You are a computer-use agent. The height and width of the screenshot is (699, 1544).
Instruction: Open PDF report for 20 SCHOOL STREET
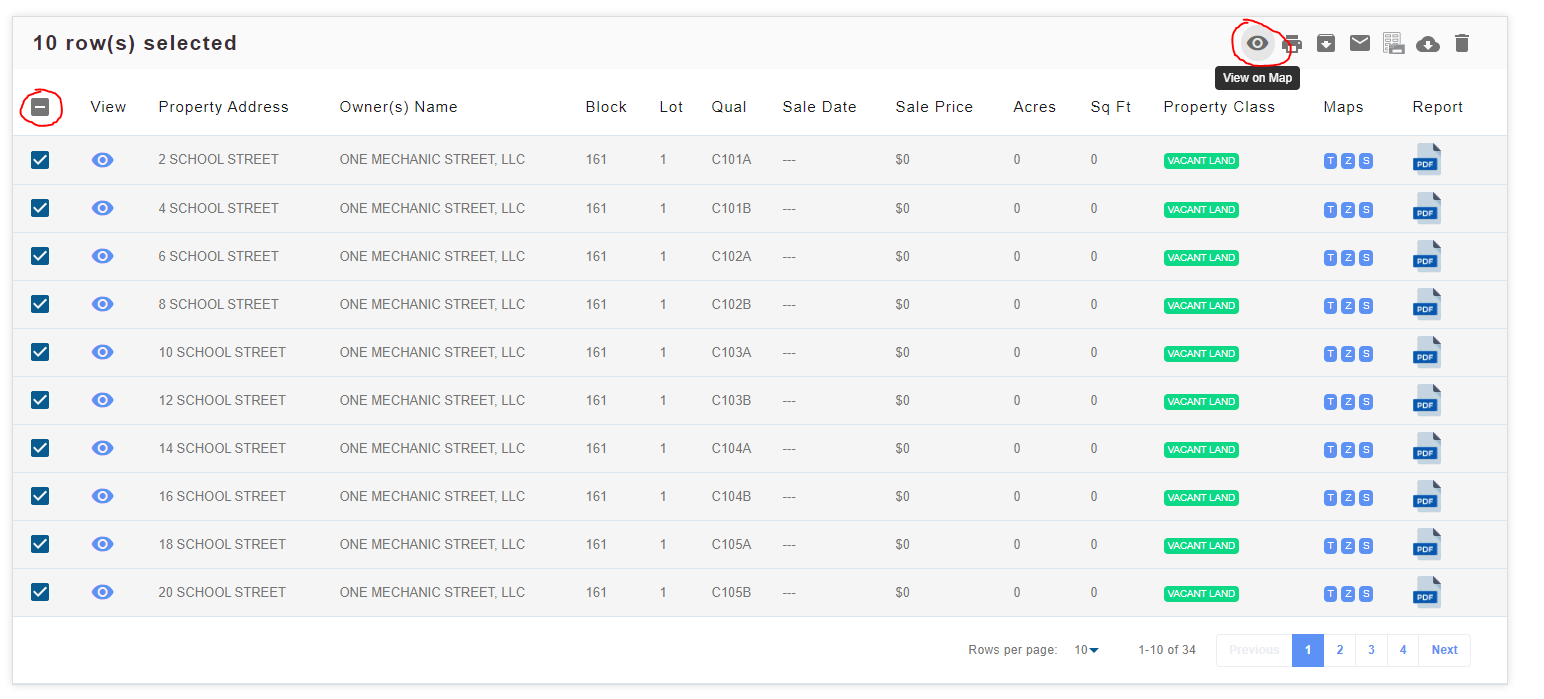click(1427, 592)
